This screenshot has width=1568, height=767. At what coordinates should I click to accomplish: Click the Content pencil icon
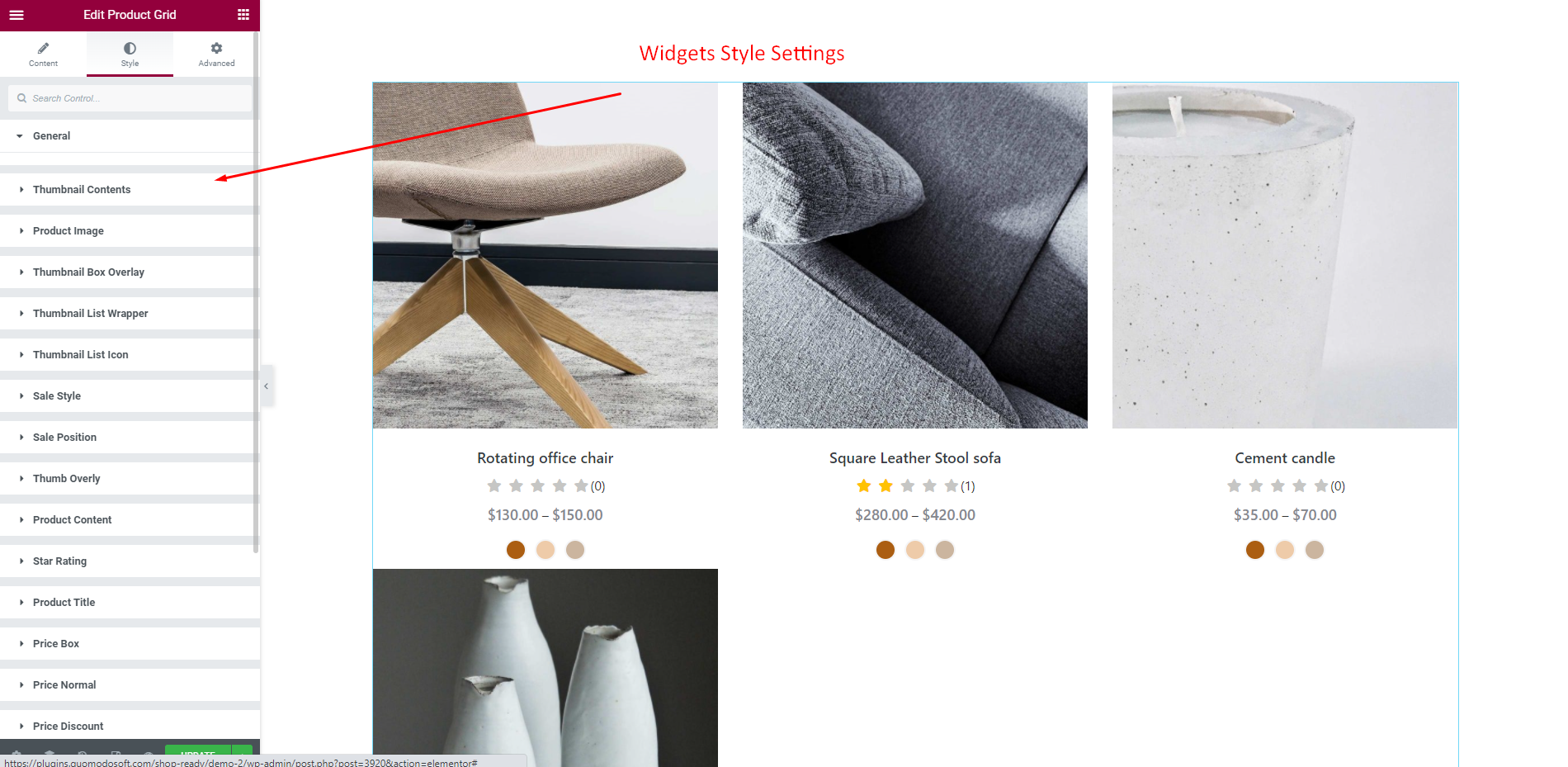[43, 48]
